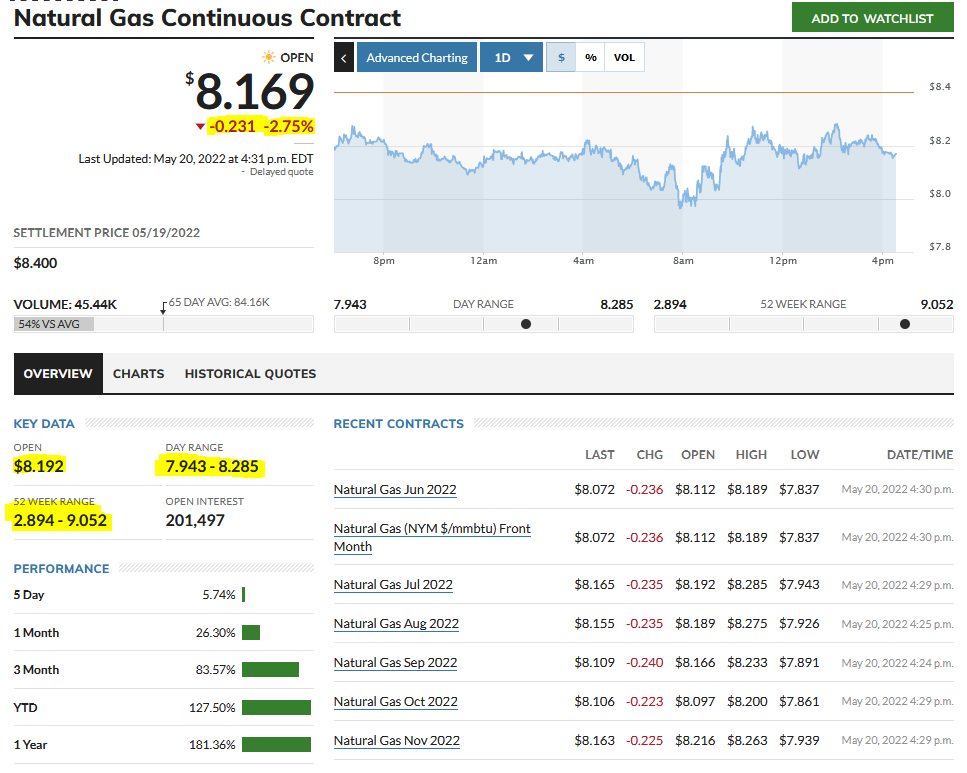Click the LOW column header
This screenshot has width=967, height=773.
[x=805, y=455]
